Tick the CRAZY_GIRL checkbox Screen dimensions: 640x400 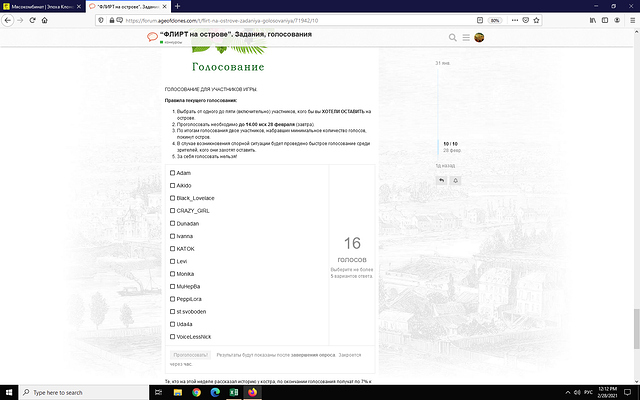[173, 211]
